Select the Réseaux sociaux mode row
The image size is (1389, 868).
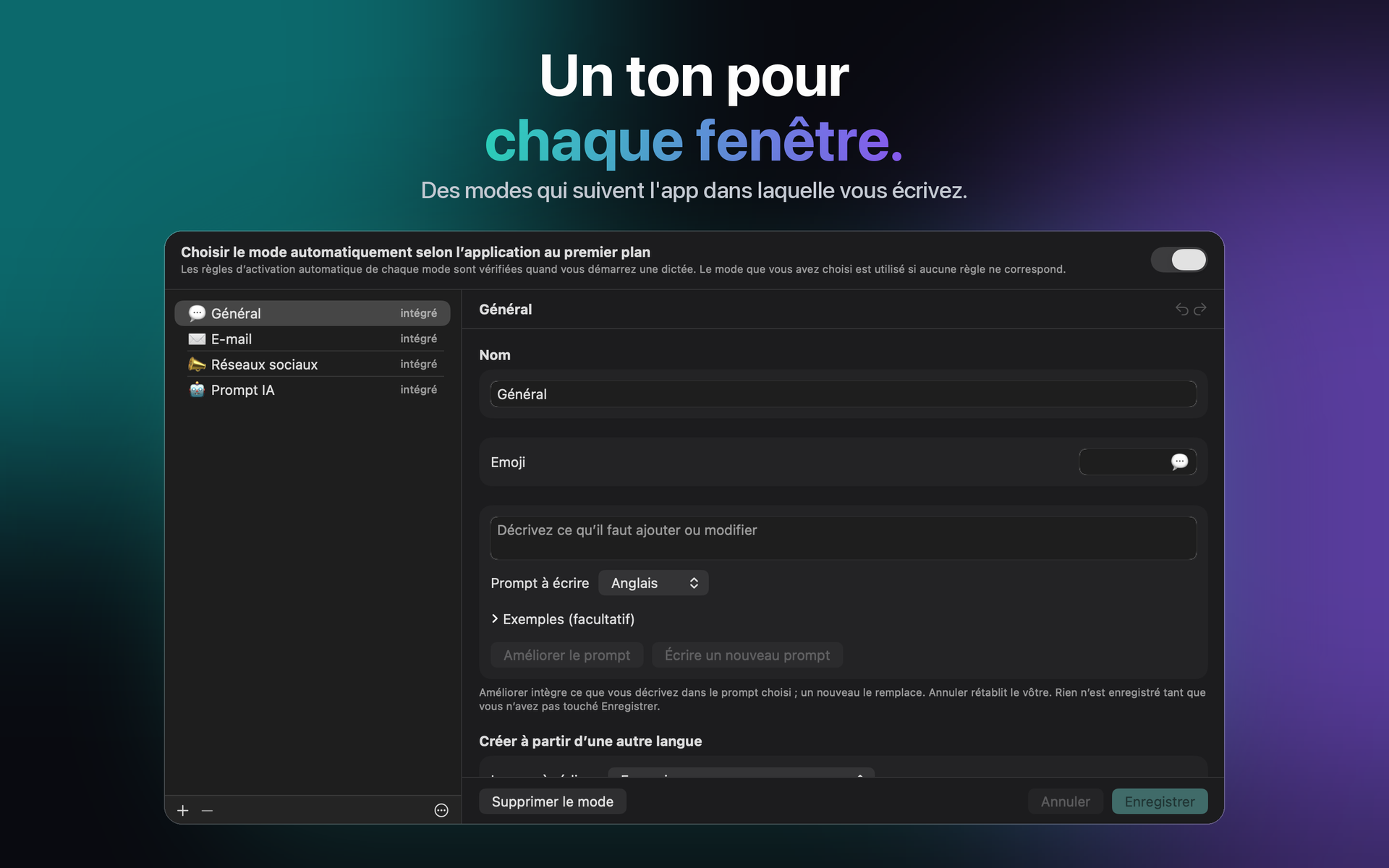pyautogui.click(x=313, y=364)
